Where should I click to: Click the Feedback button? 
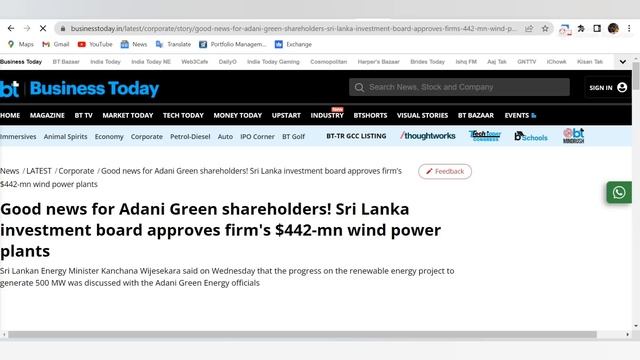(x=445, y=171)
